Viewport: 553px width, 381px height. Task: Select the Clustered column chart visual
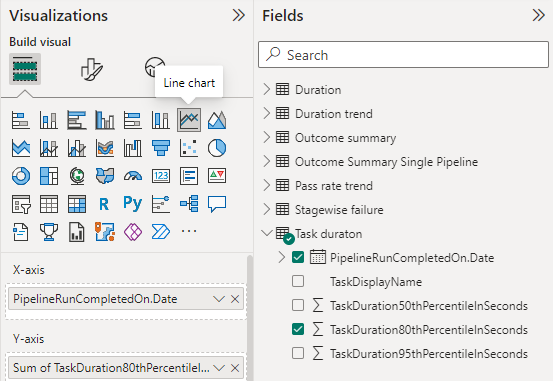[105, 120]
